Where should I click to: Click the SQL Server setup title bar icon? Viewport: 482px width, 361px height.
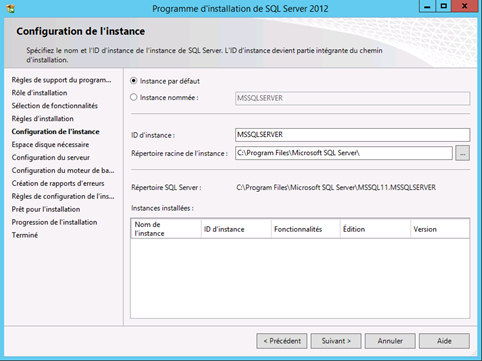pyautogui.click(x=10, y=8)
